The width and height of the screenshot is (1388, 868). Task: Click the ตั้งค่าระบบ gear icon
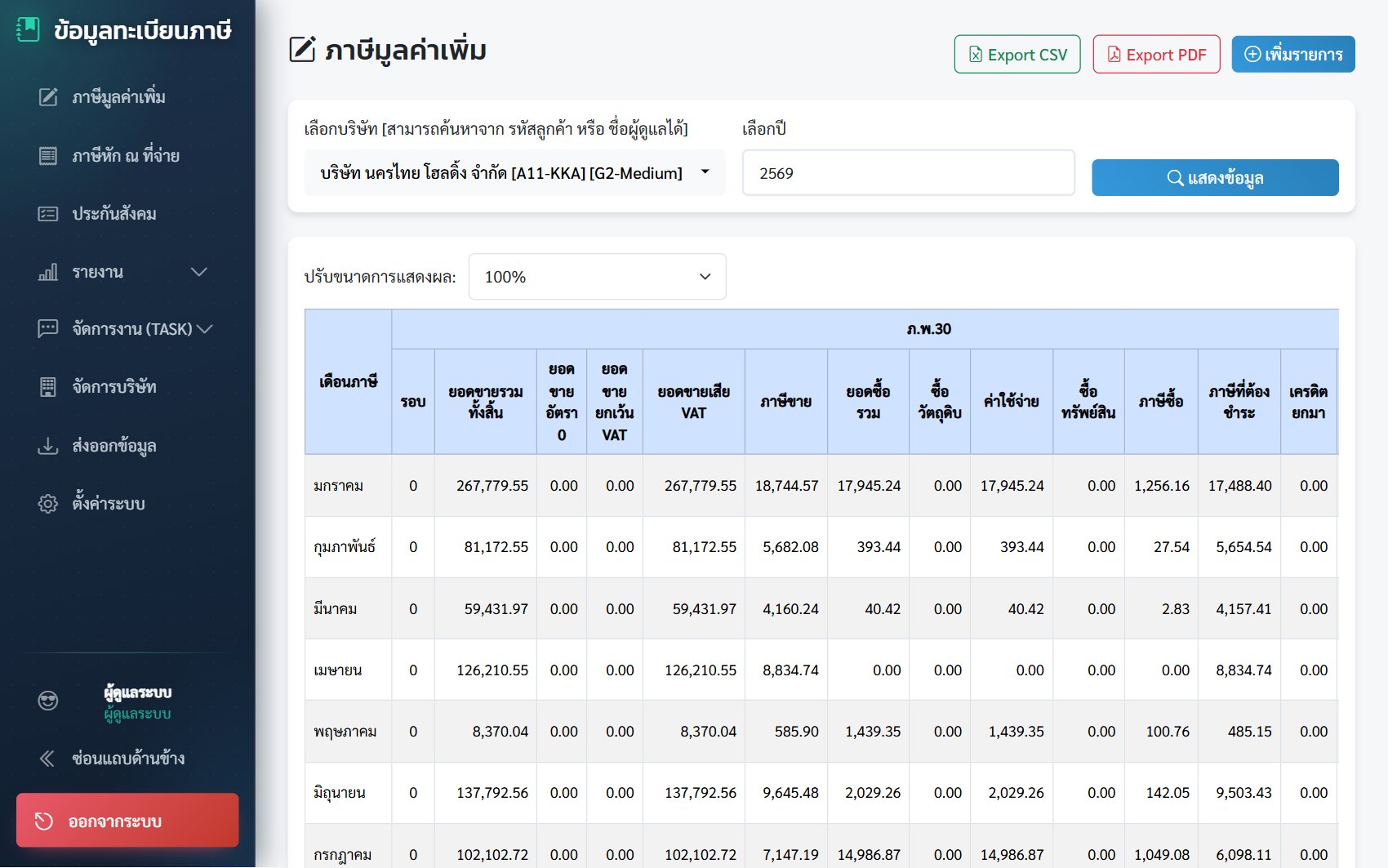(x=48, y=504)
